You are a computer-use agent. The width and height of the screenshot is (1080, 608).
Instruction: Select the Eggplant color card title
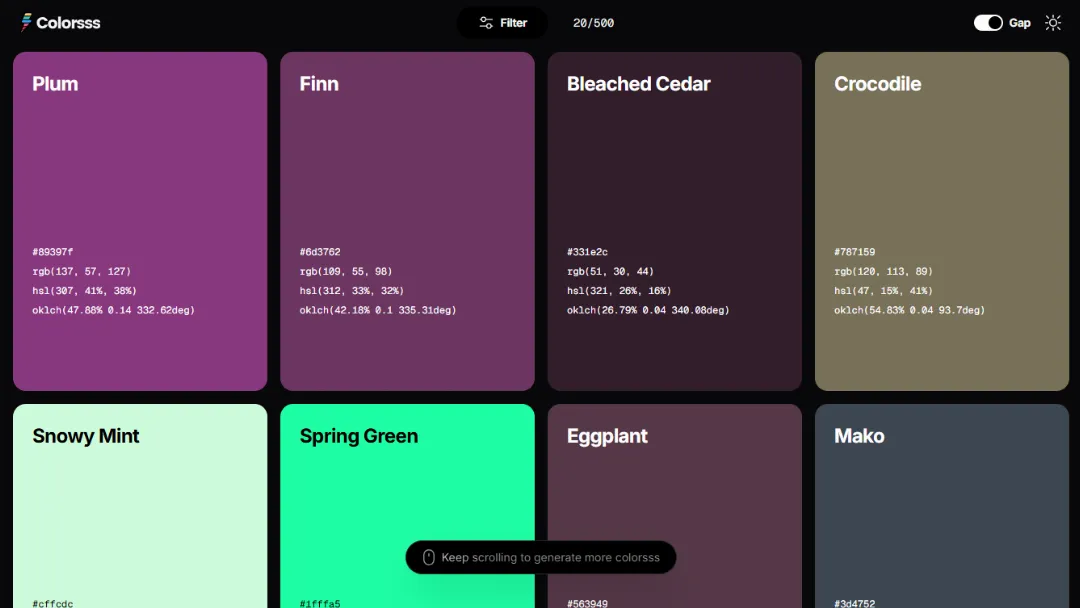pos(607,437)
